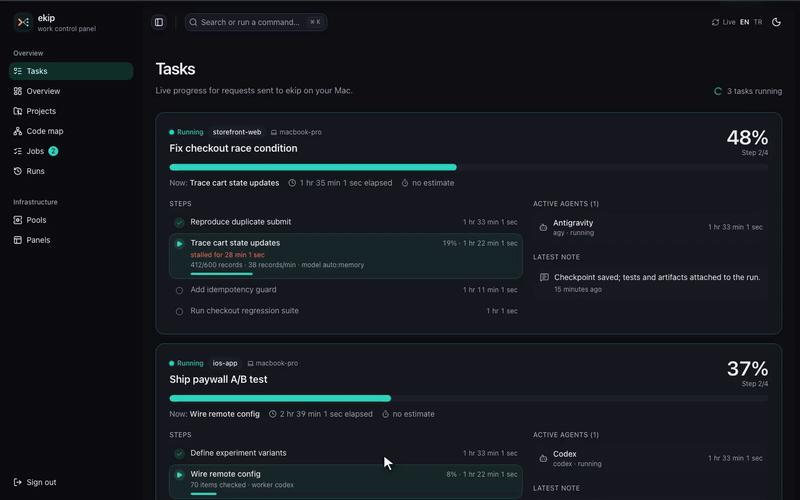Screen dimensions: 800x500
Task: Click the Code map nodes icon
Action: point(18,131)
